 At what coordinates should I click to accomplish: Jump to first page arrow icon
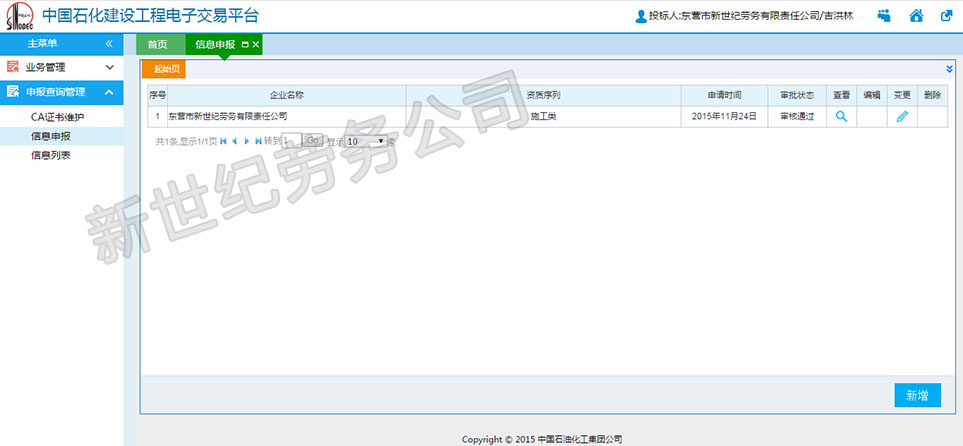(223, 141)
